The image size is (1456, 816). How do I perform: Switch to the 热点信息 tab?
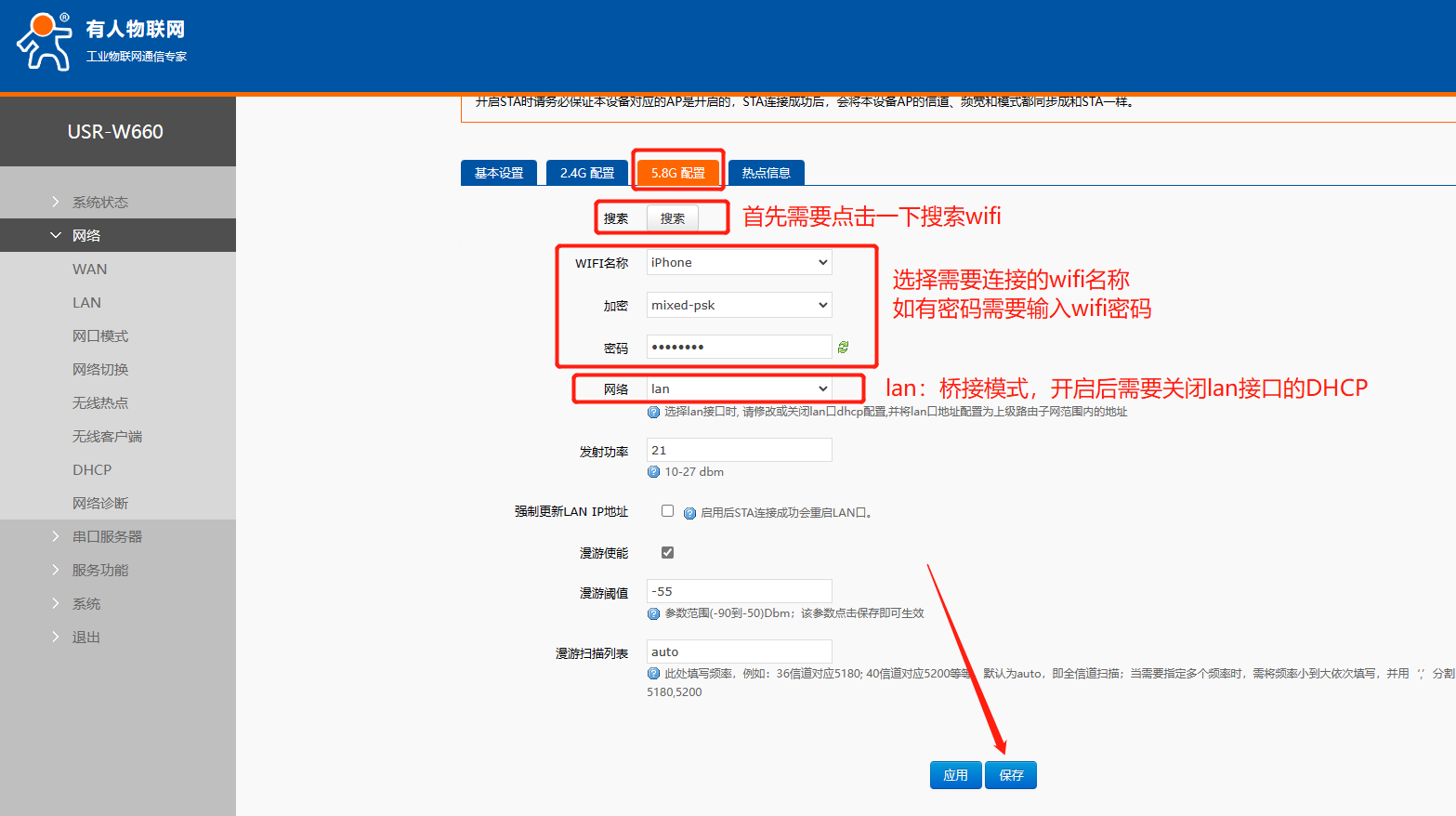(x=766, y=173)
